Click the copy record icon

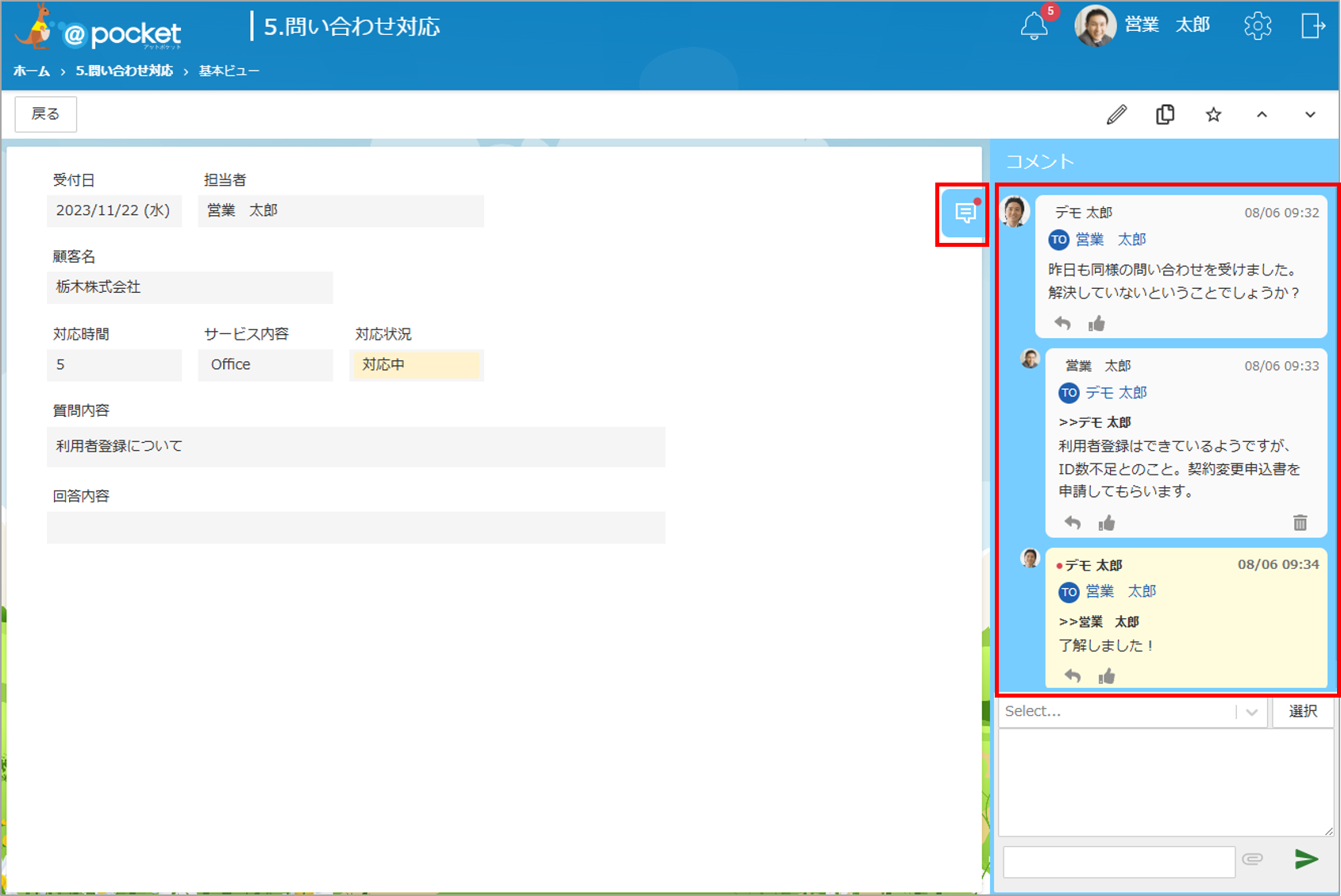(1166, 115)
